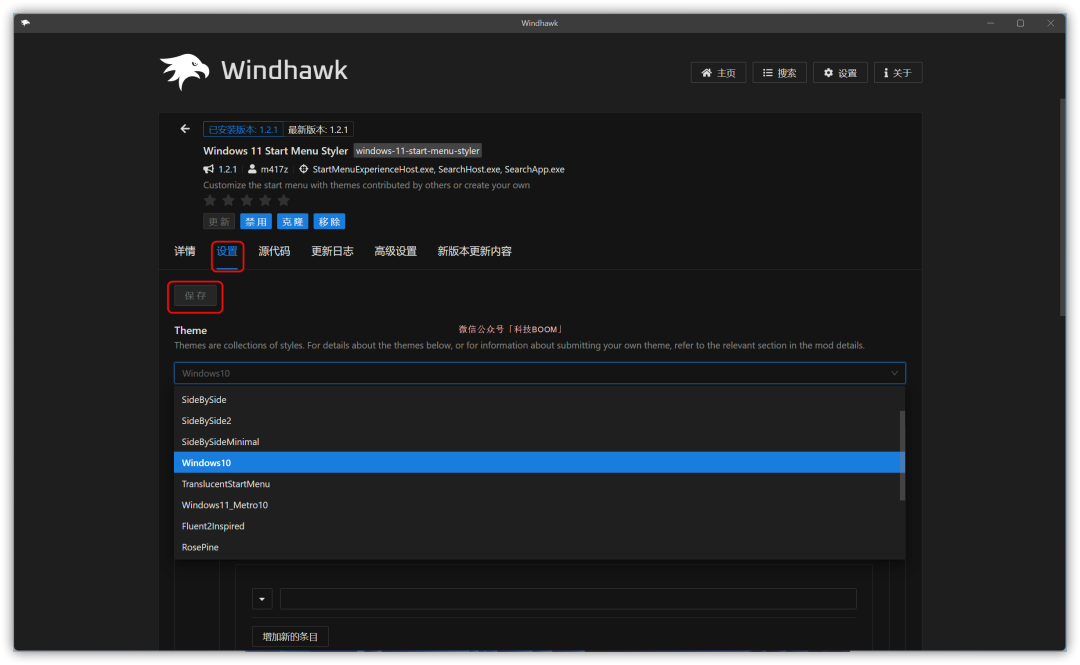This screenshot has height=665, width=1080.
Task: Click the 更新 update button
Action: click(x=219, y=222)
